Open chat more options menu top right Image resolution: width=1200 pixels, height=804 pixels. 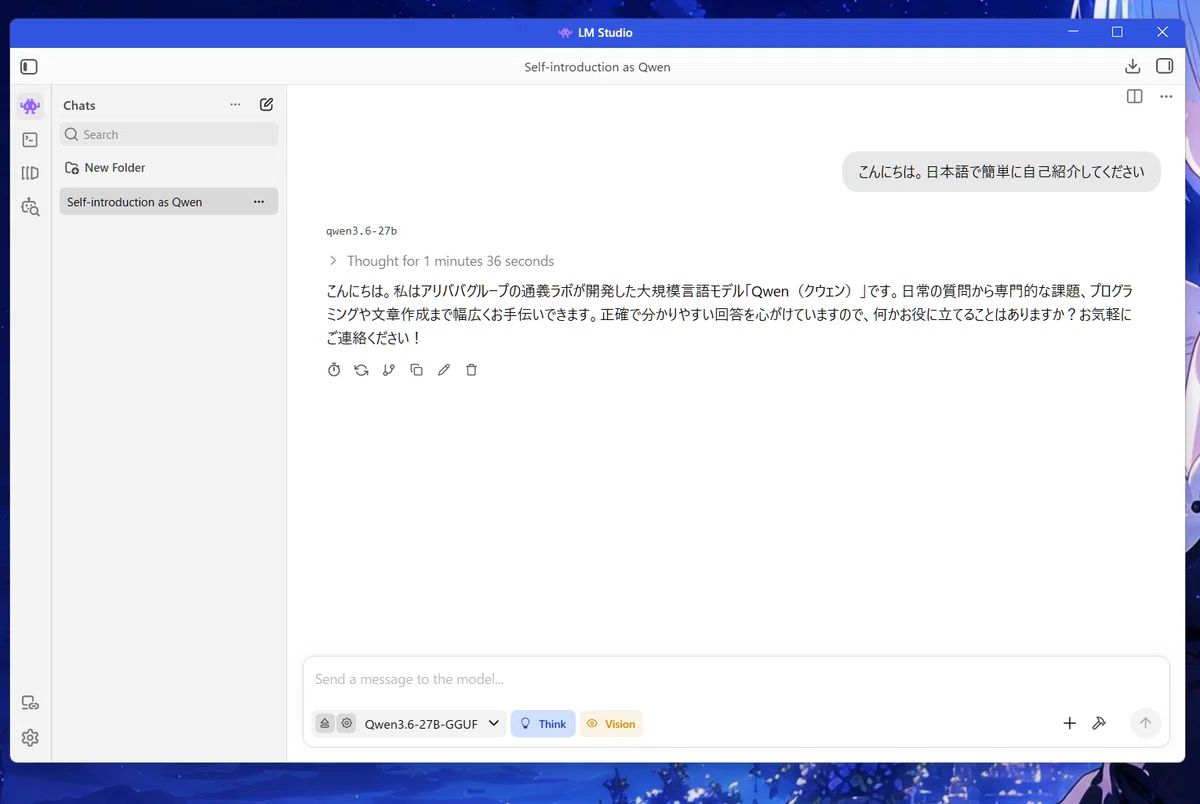click(x=1166, y=97)
